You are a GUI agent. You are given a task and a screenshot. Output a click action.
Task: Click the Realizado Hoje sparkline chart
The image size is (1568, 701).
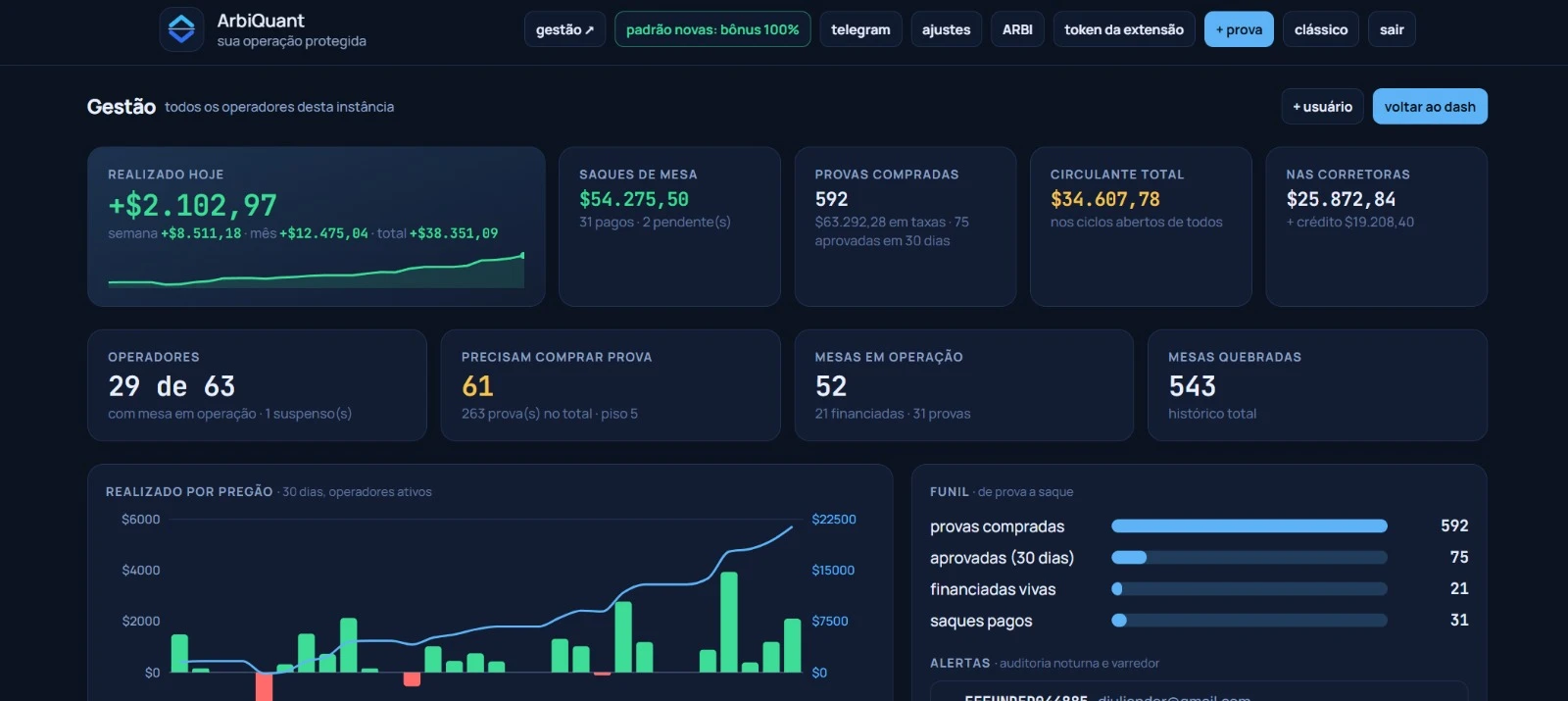coord(316,270)
